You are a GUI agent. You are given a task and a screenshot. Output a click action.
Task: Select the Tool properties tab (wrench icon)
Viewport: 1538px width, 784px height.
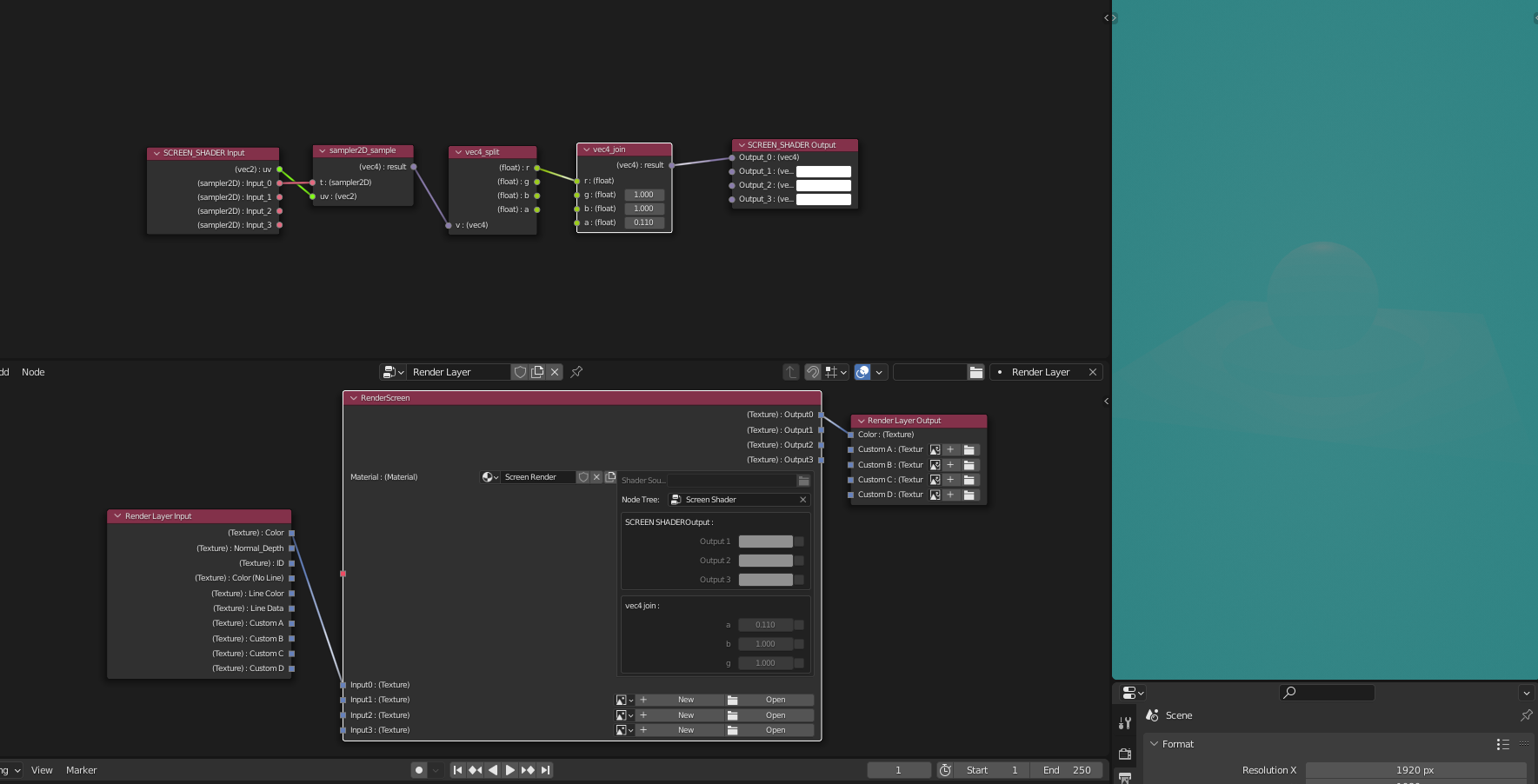pos(1125,722)
